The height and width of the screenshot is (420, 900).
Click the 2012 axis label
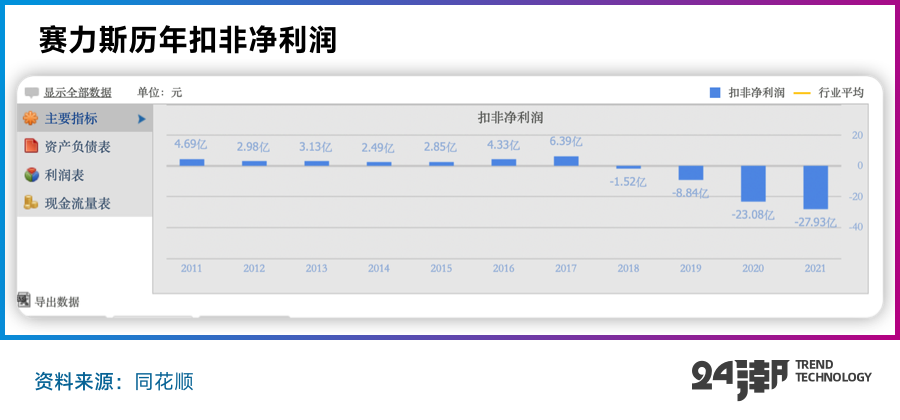tap(254, 269)
